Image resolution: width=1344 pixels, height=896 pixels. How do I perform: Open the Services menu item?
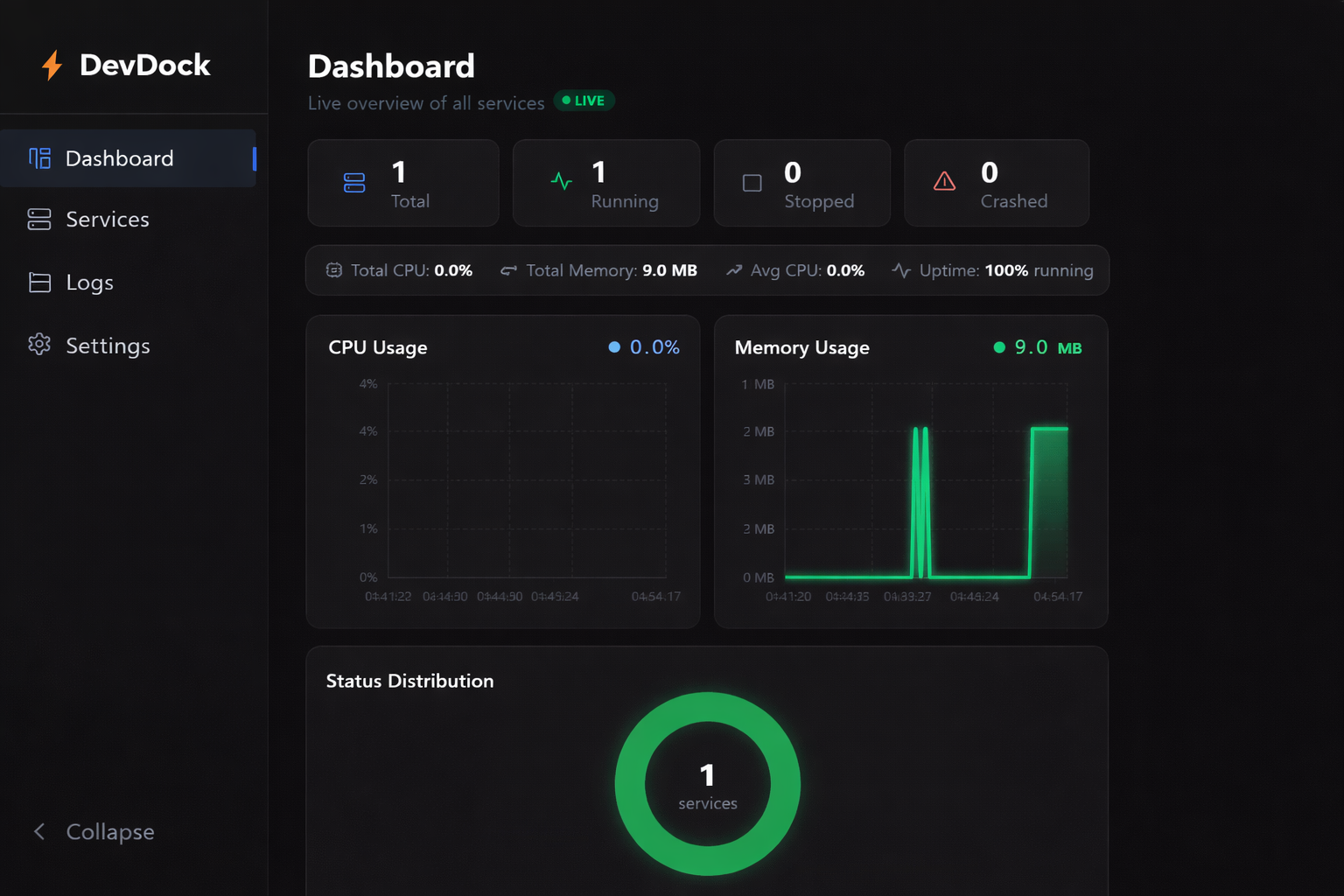point(107,220)
